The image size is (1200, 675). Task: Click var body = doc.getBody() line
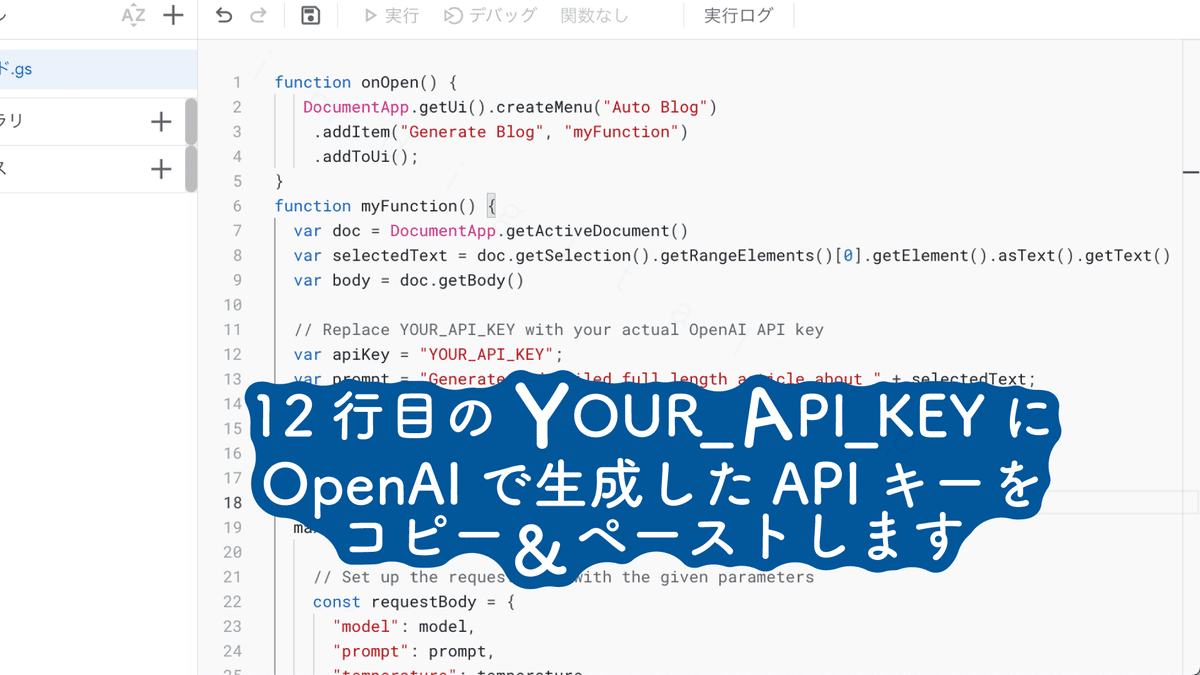tap(408, 280)
